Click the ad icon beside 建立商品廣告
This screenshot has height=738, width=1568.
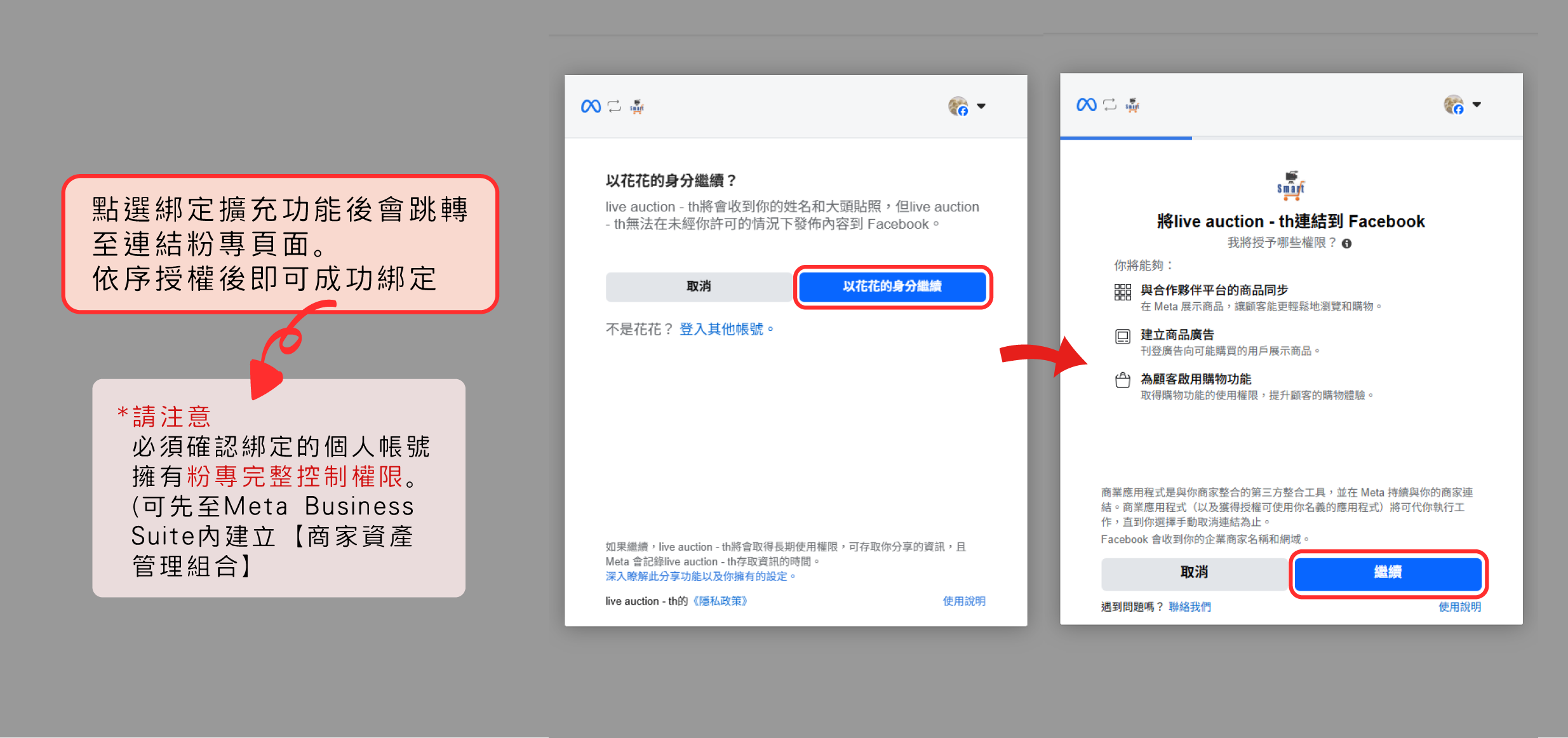pyautogui.click(x=1122, y=337)
